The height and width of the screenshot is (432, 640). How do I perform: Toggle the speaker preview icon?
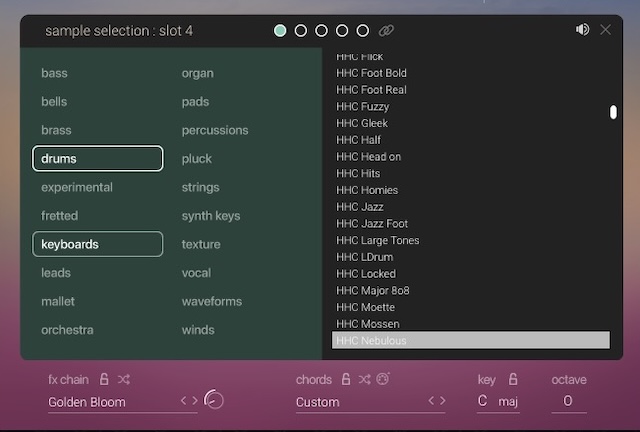pyautogui.click(x=582, y=30)
